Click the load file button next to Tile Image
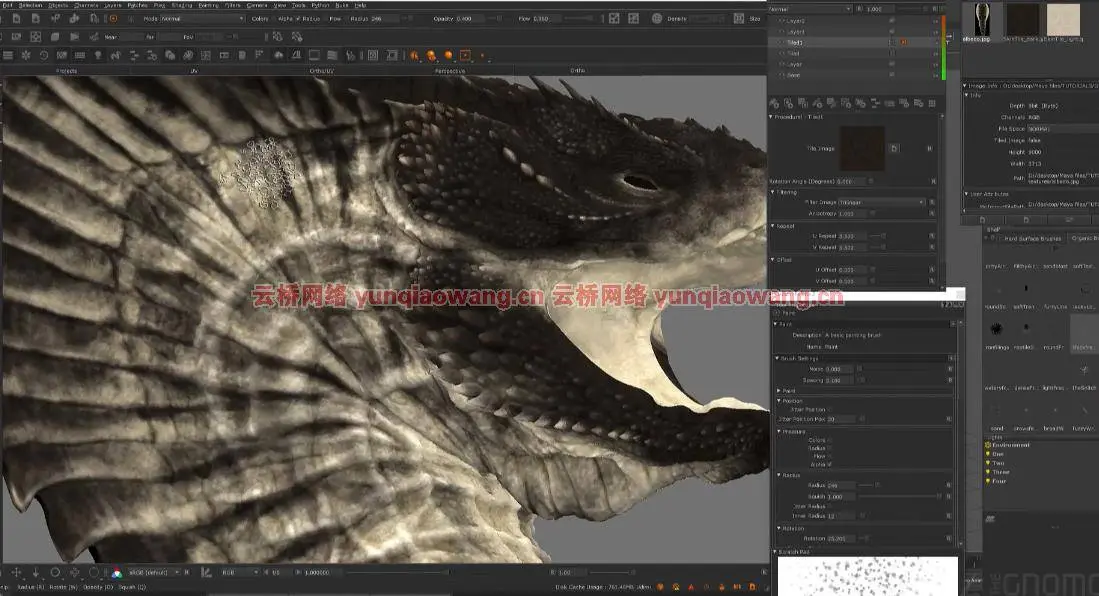The width and height of the screenshot is (1099, 596). (x=894, y=149)
